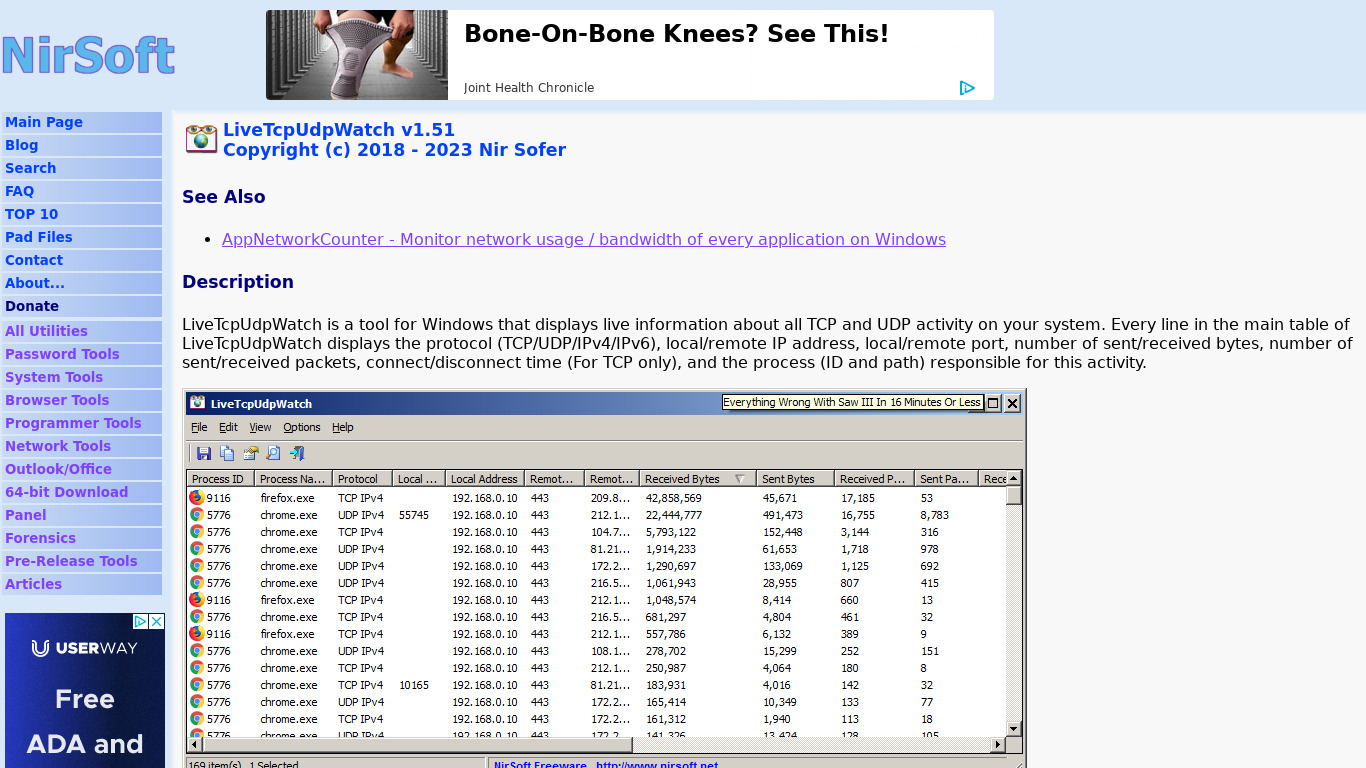Open the Edit menu in LiveTcpUdpWatch
The height and width of the screenshot is (768, 1366).
click(x=229, y=427)
